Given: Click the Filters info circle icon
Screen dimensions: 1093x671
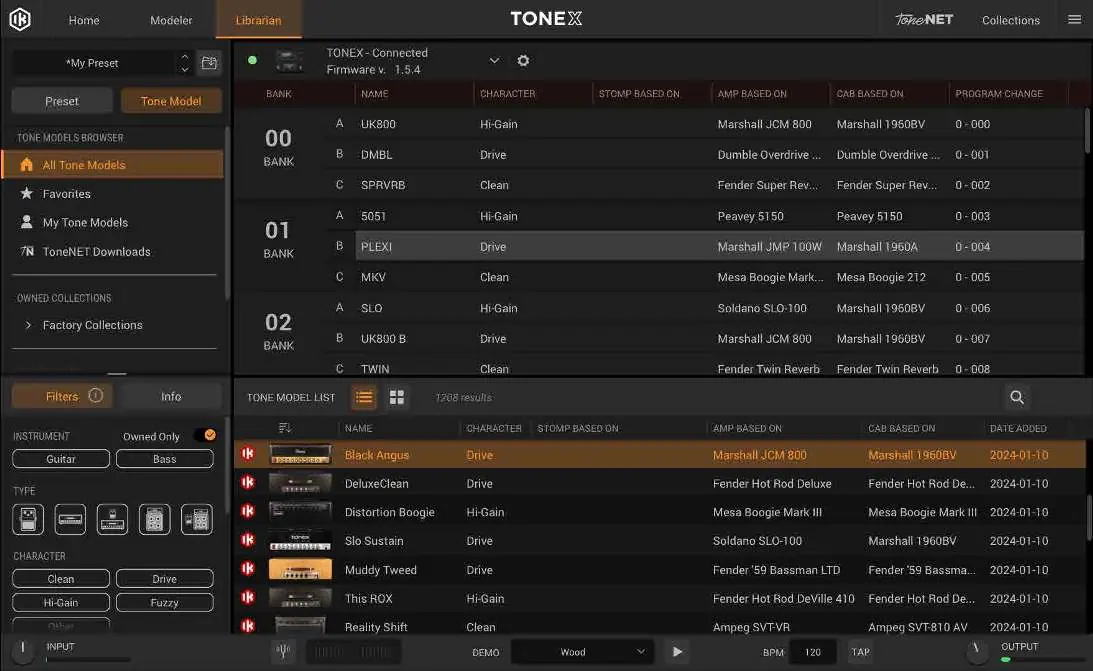Looking at the screenshot, I should [95, 395].
